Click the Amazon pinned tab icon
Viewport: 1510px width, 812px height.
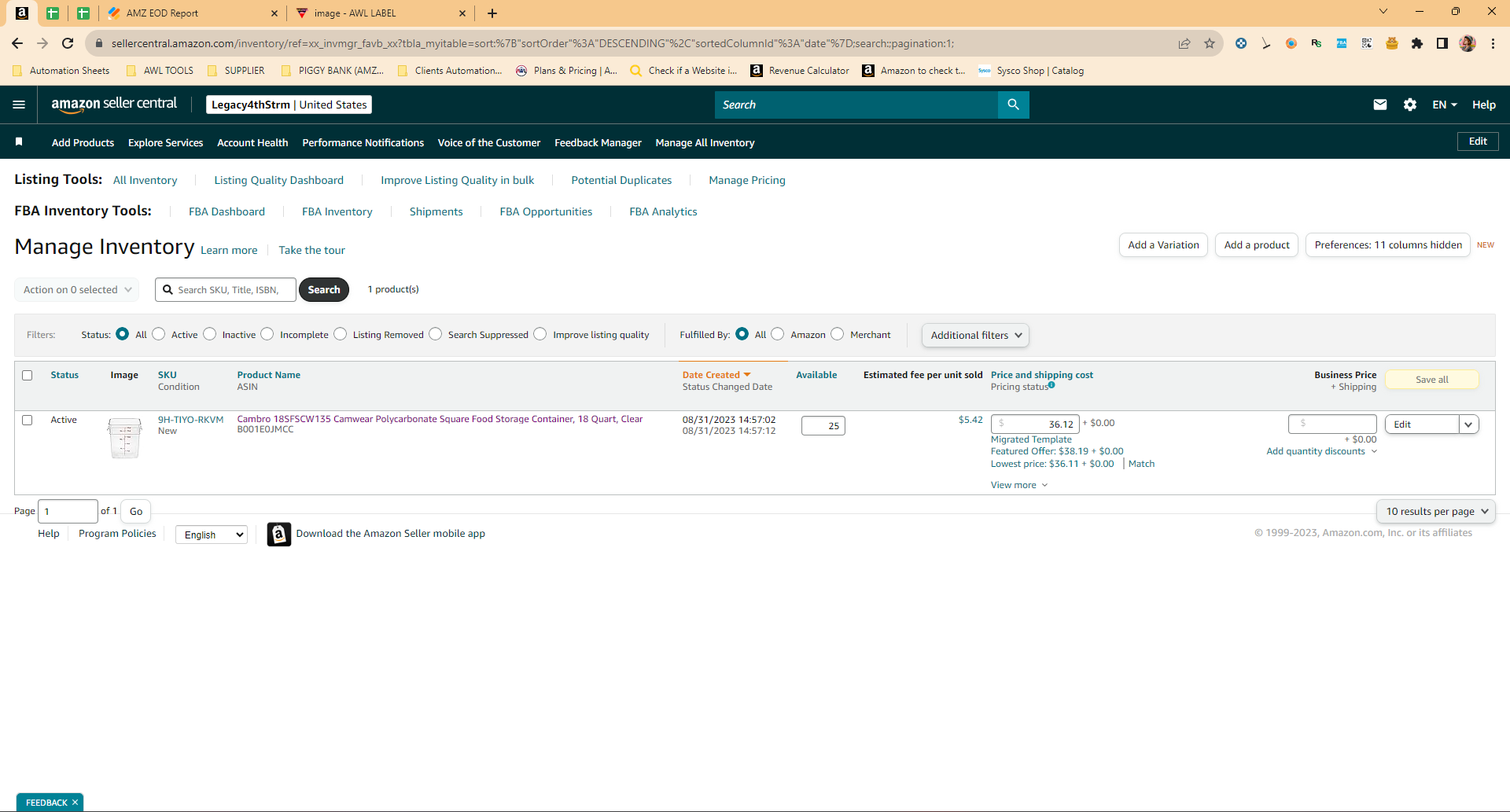(x=22, y=13)
